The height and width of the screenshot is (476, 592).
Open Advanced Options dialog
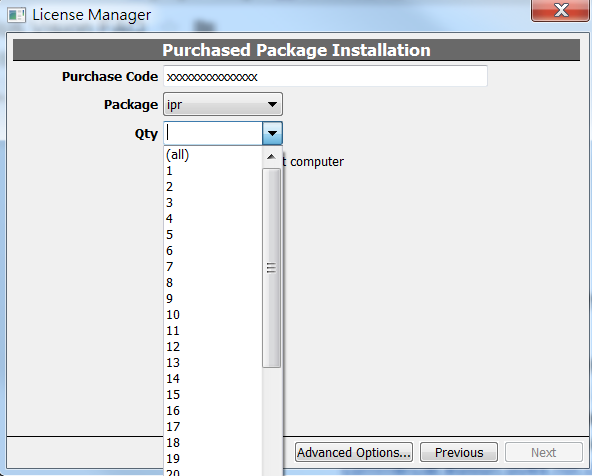(354, 452)
